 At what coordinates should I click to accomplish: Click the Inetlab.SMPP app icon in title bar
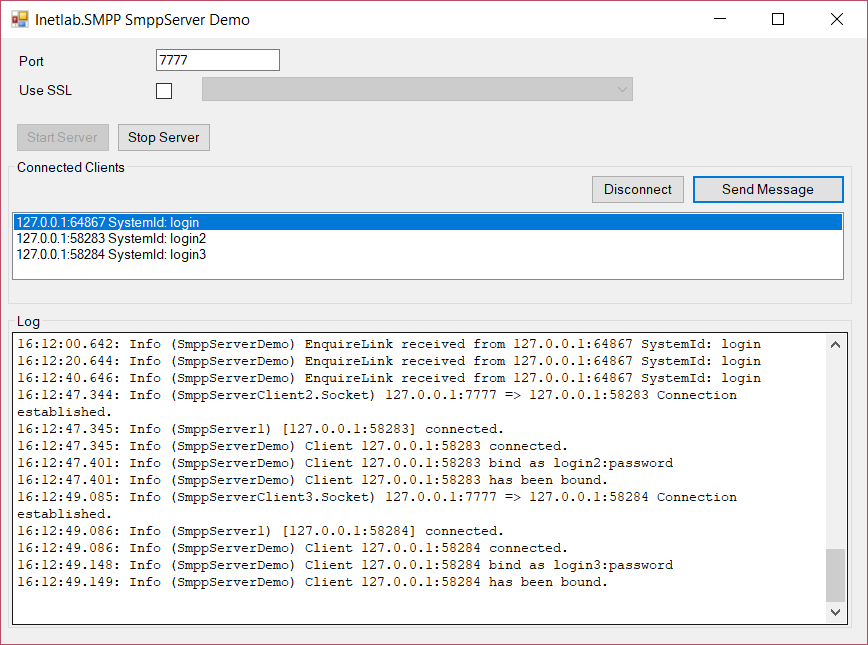pos(20,19)
